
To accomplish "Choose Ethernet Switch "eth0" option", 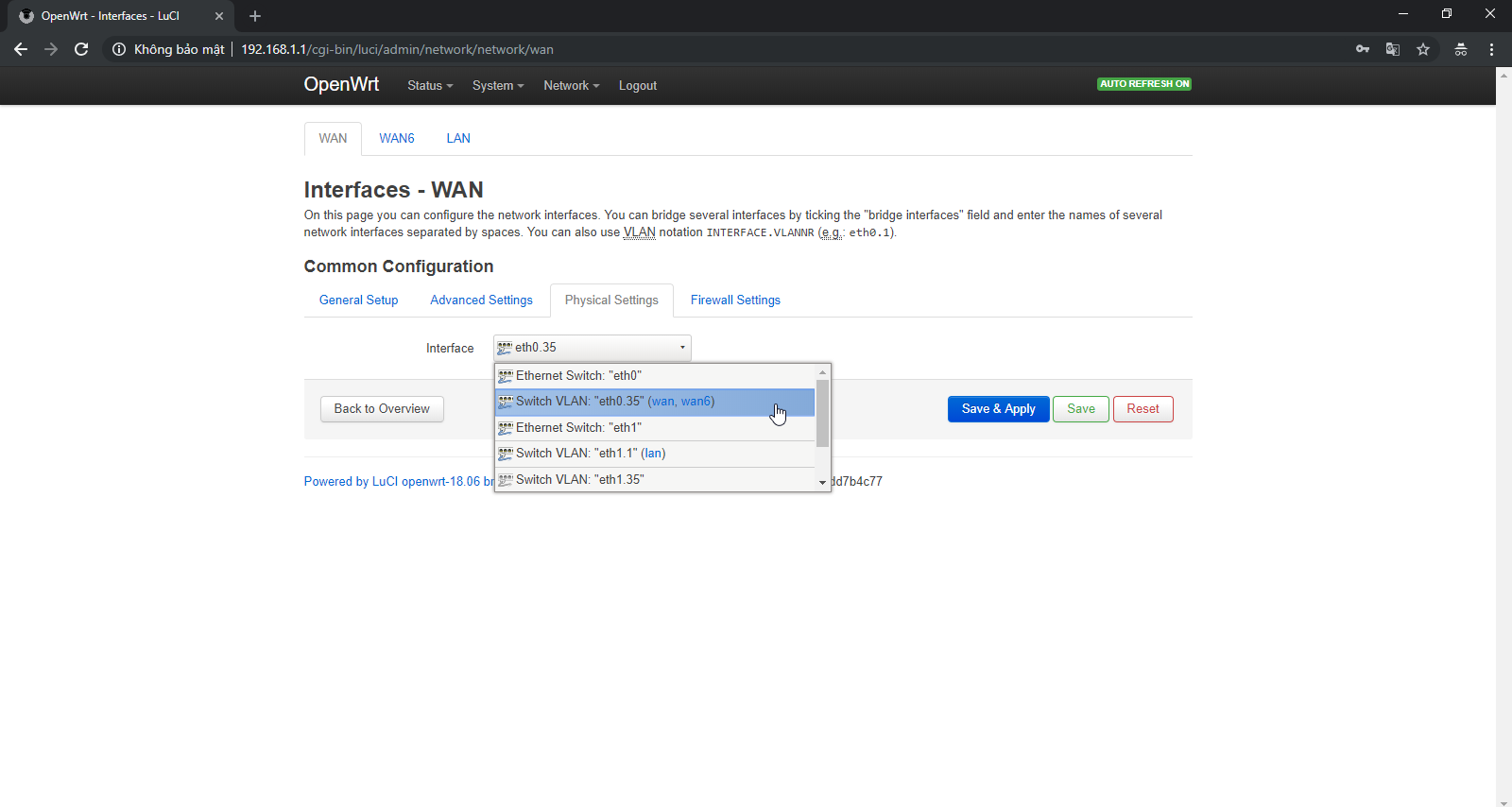I will (655, 376).
